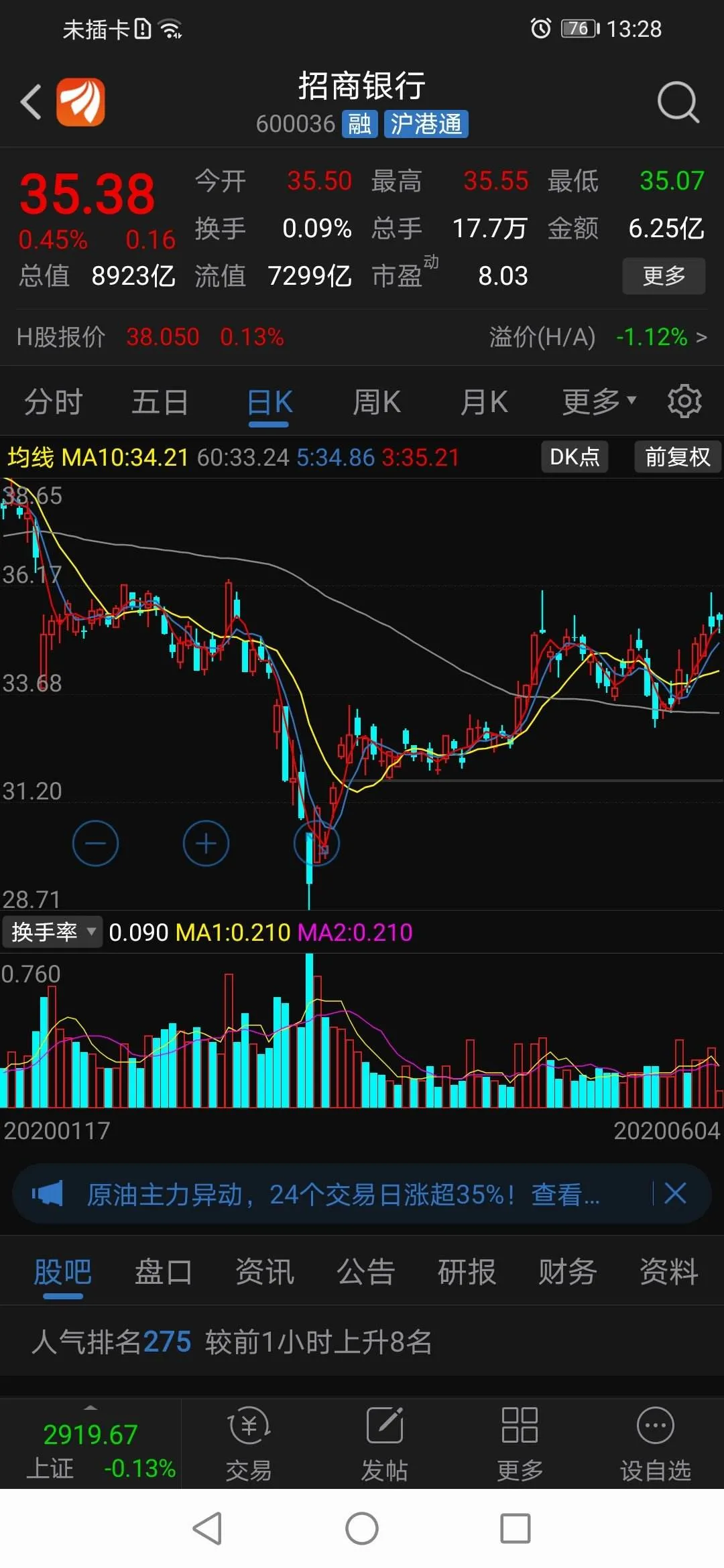724x1568 pixels.
Task: Open the 财务 financials tab
Action: [x=568, y=1272]
